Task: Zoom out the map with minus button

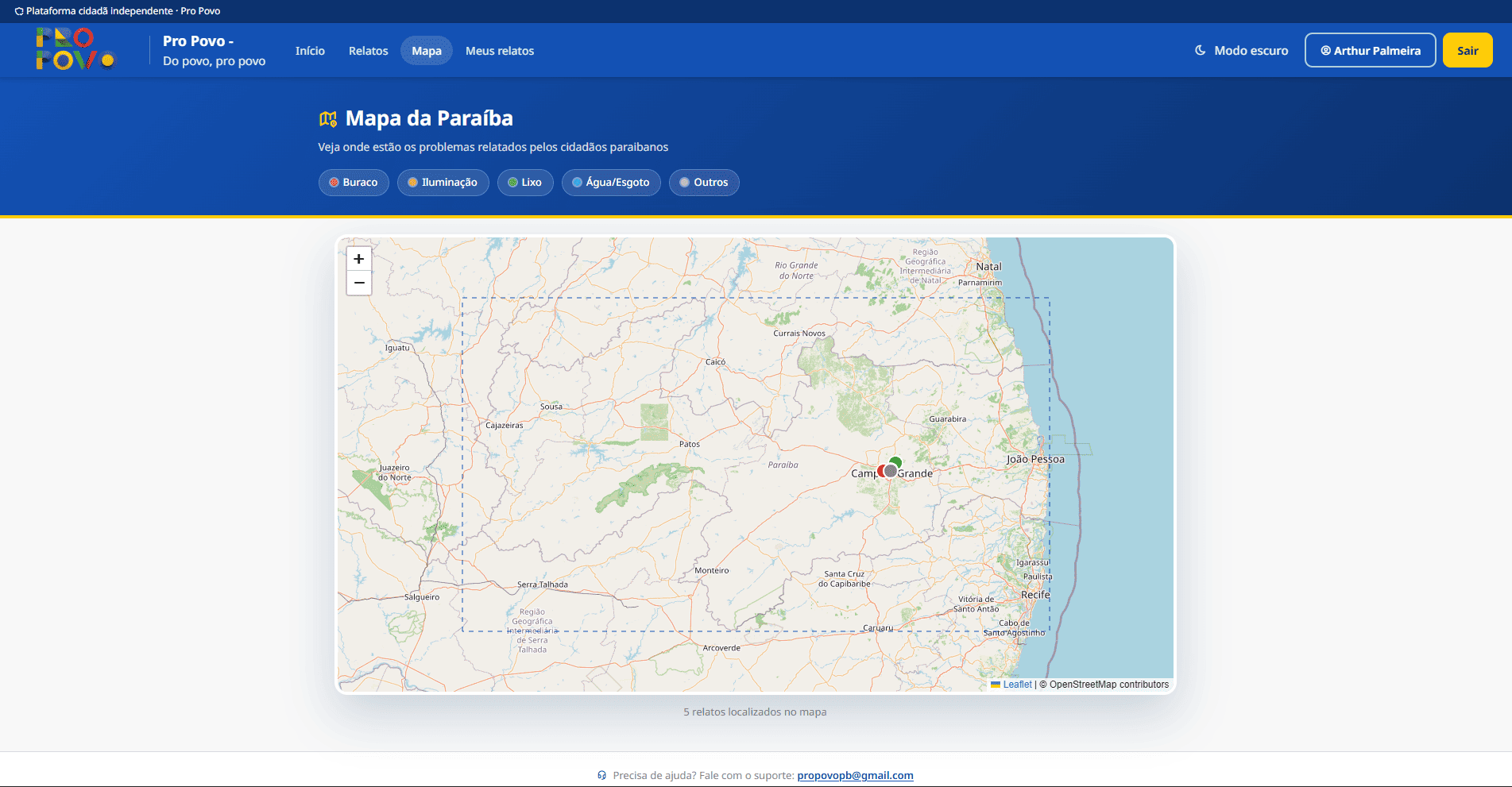Action: (x=359, y=284)
